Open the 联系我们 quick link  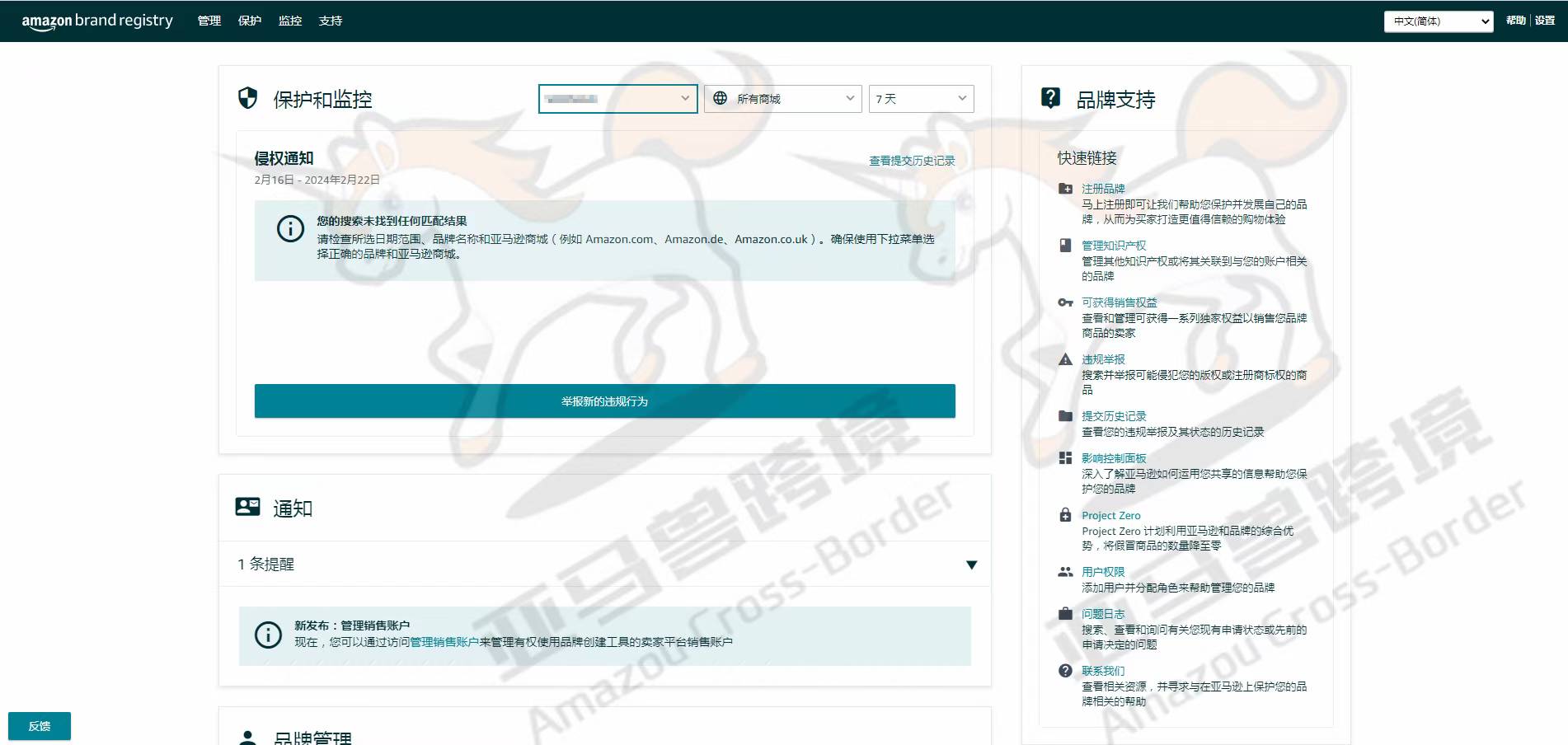point(1103,671)
